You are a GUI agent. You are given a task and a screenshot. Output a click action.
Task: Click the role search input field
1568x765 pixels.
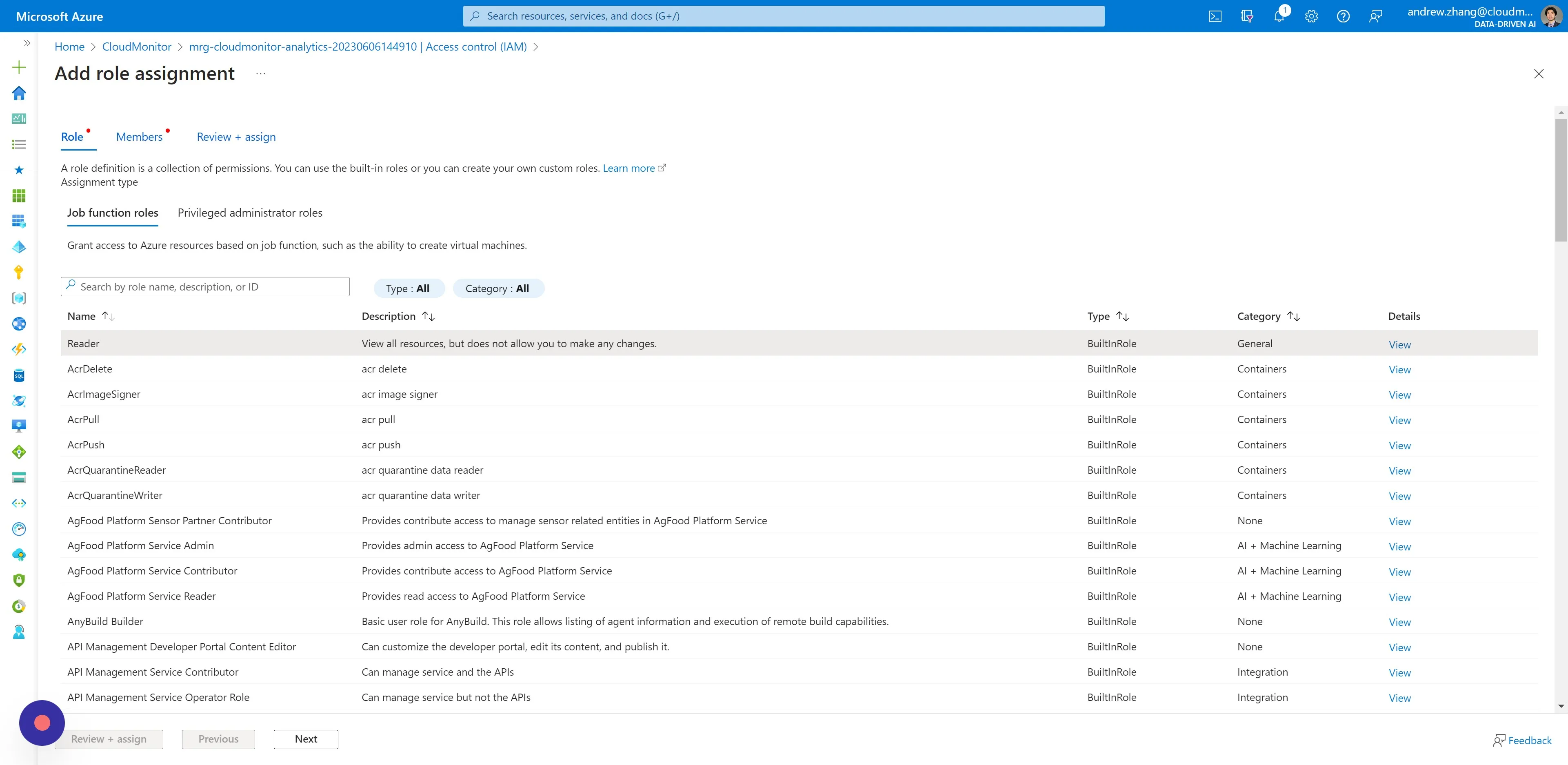[x=205, y=287]
